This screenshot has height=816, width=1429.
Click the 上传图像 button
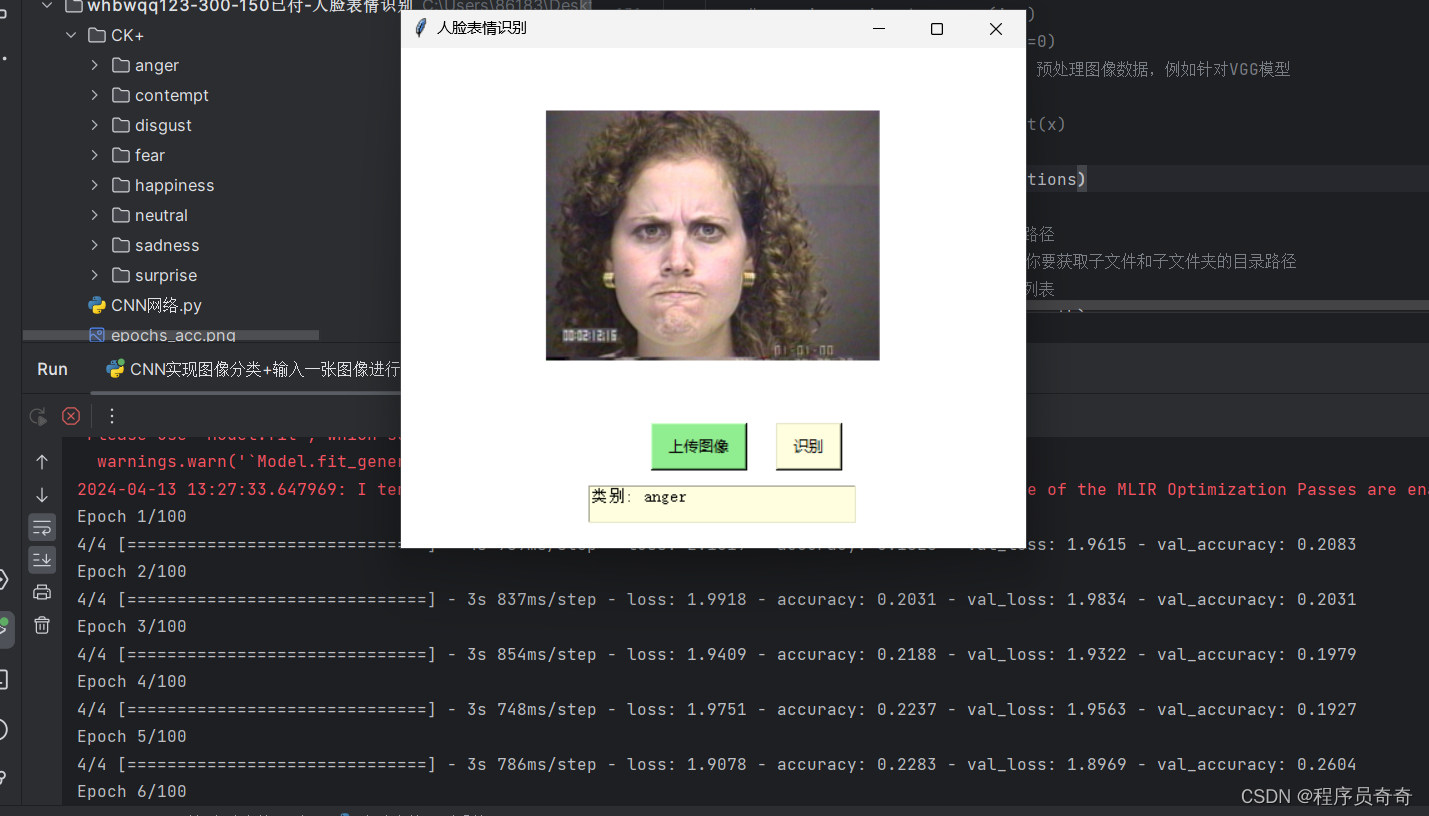click(699, 446)
